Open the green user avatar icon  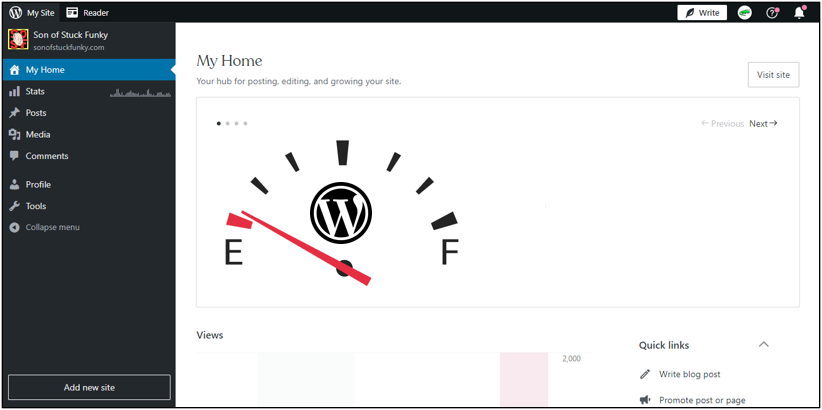745,13
